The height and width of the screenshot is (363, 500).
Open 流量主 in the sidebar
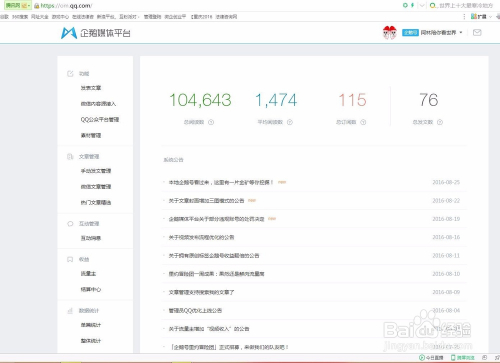point(88,273)
